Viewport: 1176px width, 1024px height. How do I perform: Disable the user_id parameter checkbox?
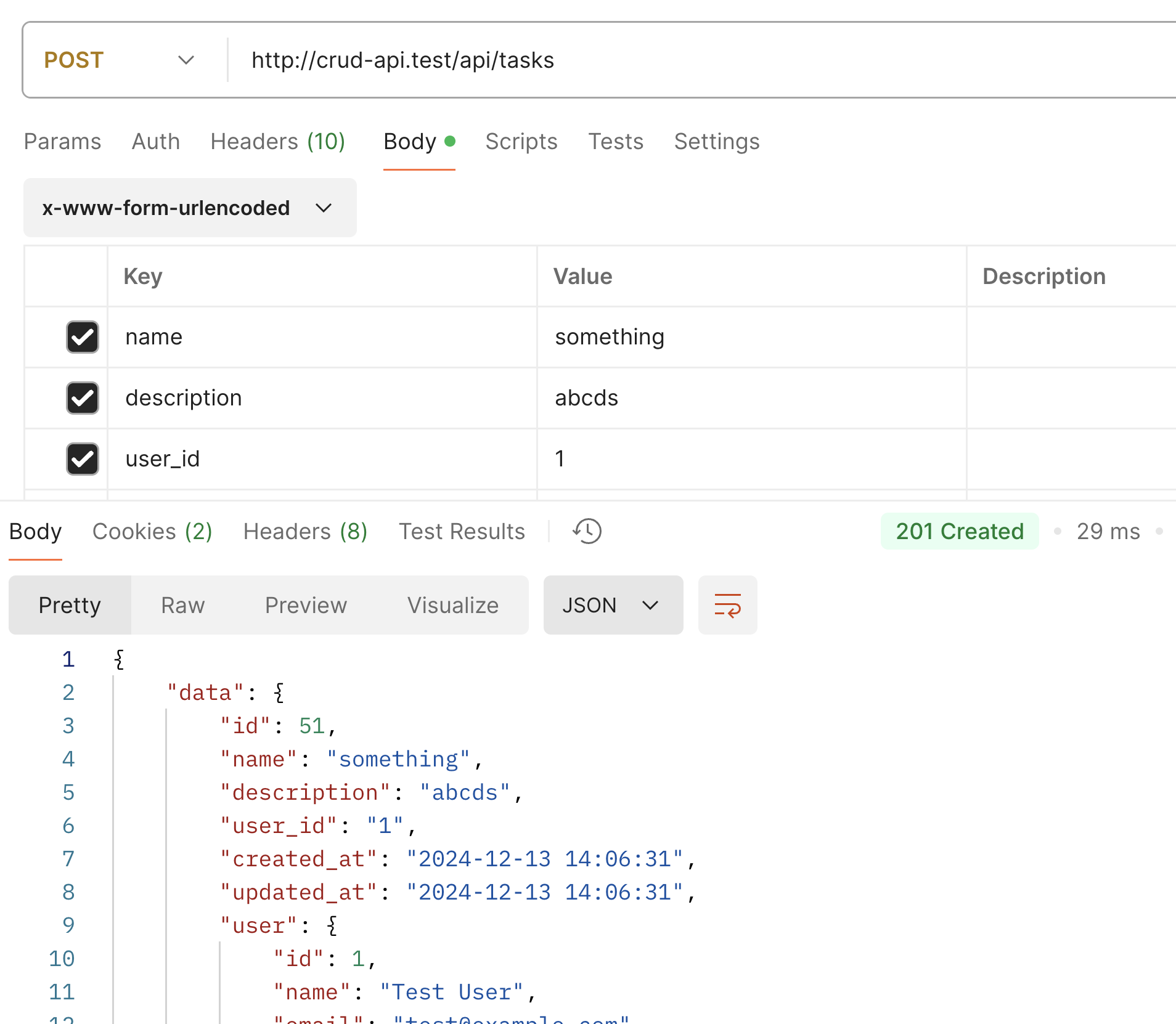pos(83,459)
